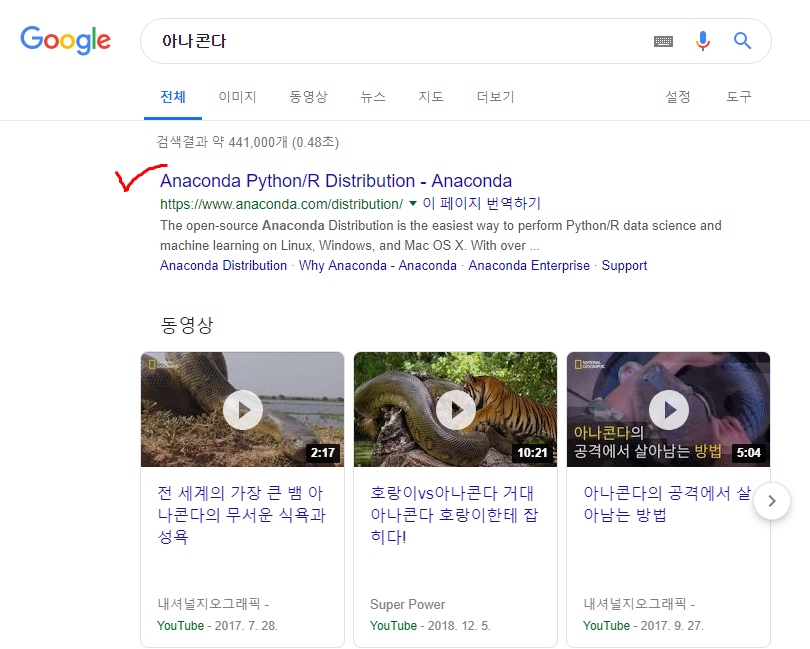Open video title 호랑이vs아나콘다 거대
The image size is (810, 649).
(454, 515)
